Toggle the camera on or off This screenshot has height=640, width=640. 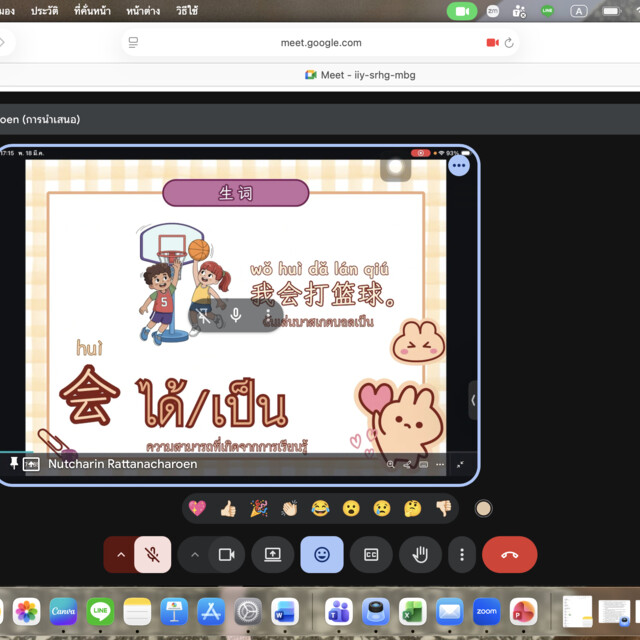[x=226, y=554]
